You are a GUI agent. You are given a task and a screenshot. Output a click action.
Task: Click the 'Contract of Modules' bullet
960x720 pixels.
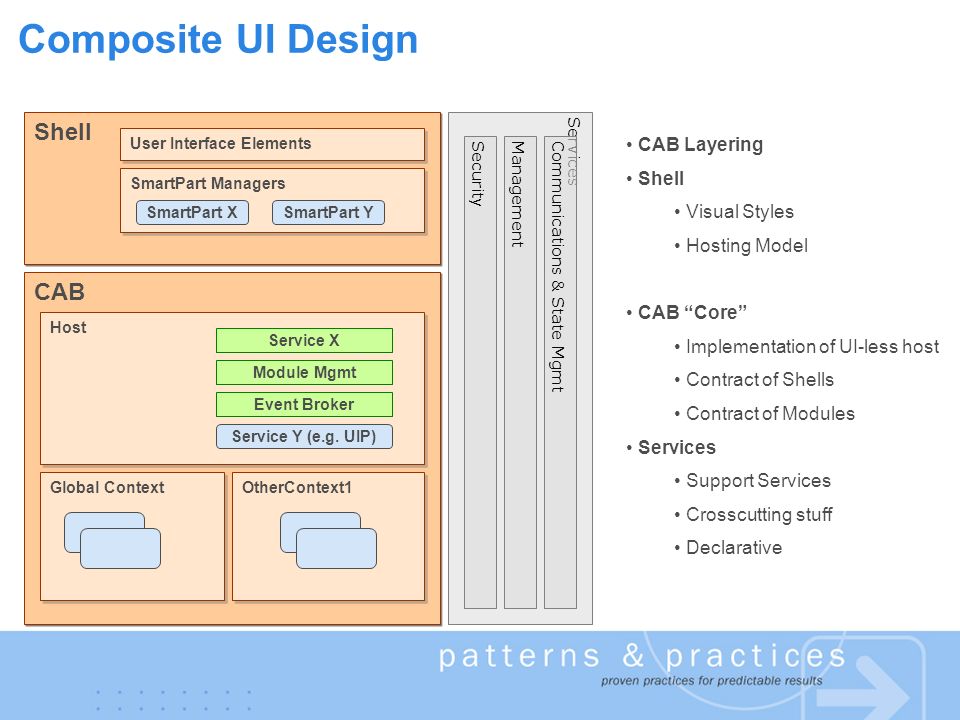pyautogui.click(x=770, y=413)
